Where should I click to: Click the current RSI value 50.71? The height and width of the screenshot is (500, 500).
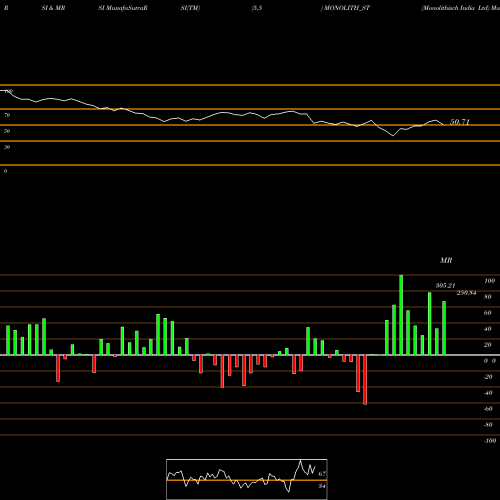pyautogui.click(x=460, y=122)
